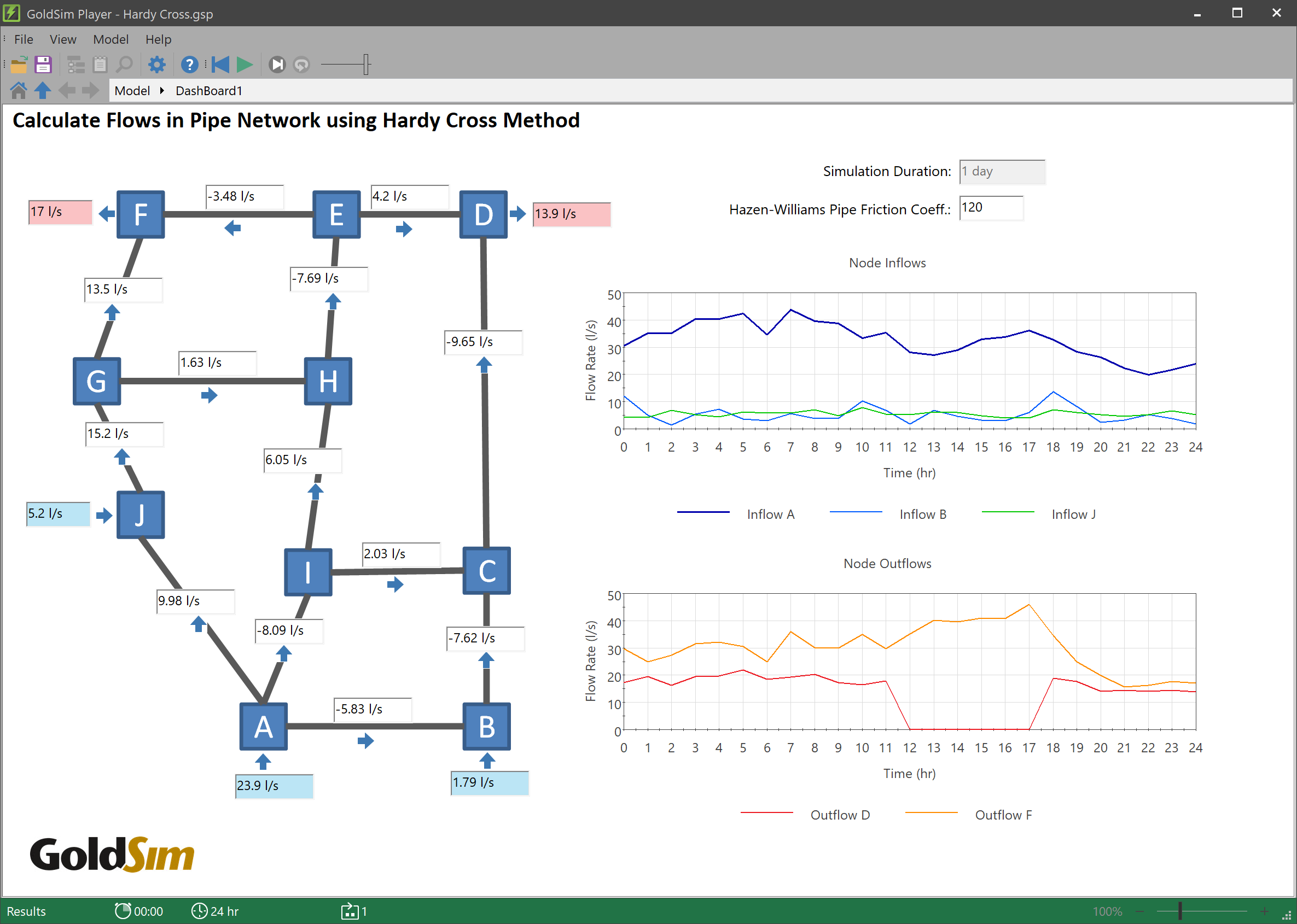Click the Model breadcrumb link
1297x924 pixels.
132,90
